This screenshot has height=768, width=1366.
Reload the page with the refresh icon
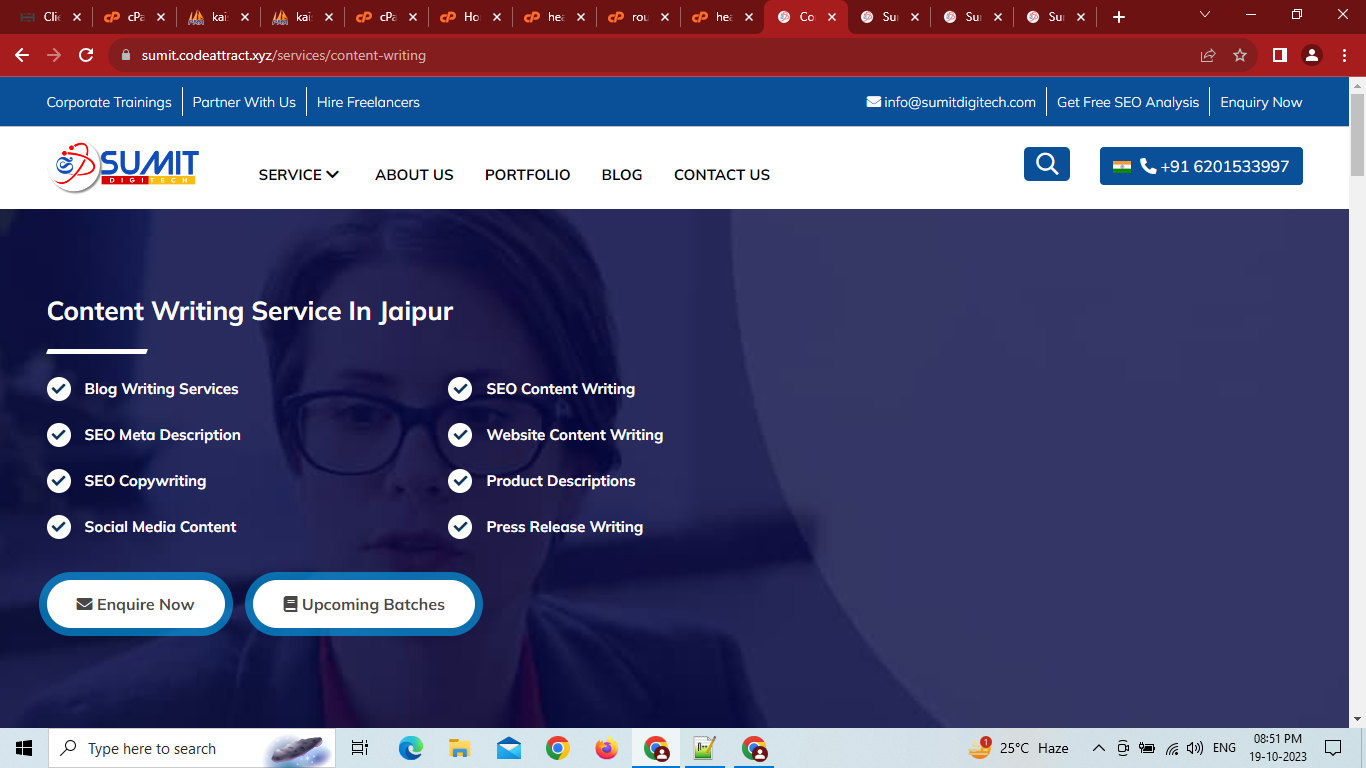pos(86,55)
